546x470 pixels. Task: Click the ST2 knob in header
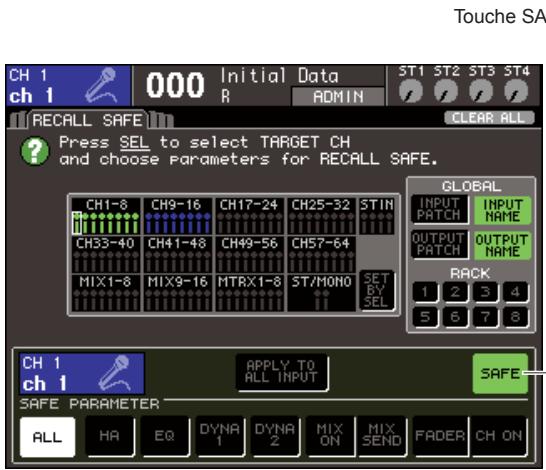446,92
